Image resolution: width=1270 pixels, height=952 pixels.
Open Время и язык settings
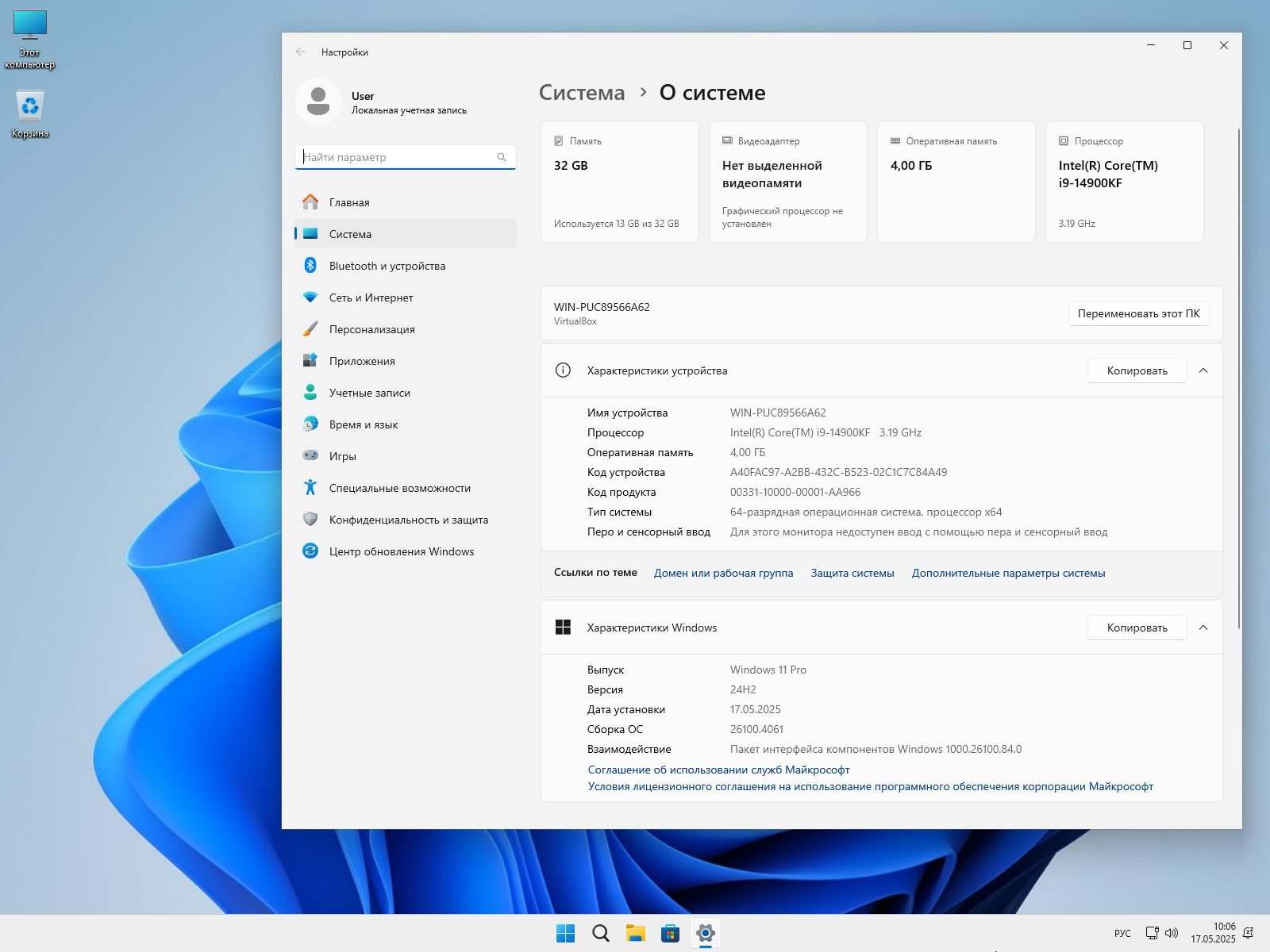coord(406,424)
